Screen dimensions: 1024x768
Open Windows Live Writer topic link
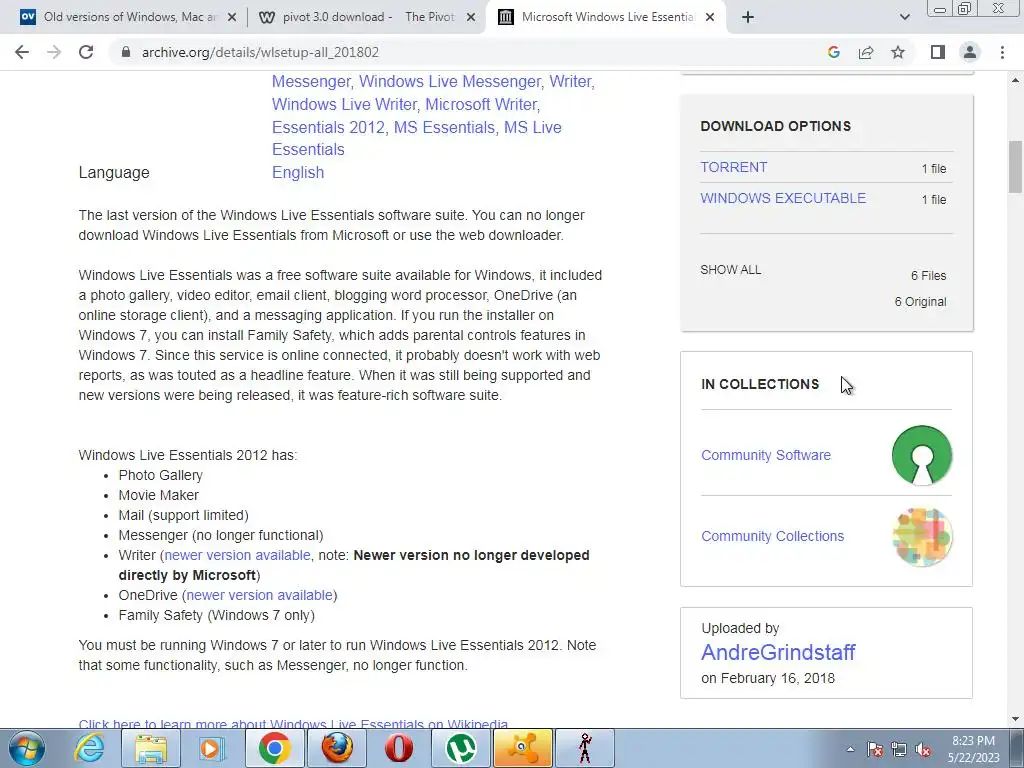(x=344, y=104)
